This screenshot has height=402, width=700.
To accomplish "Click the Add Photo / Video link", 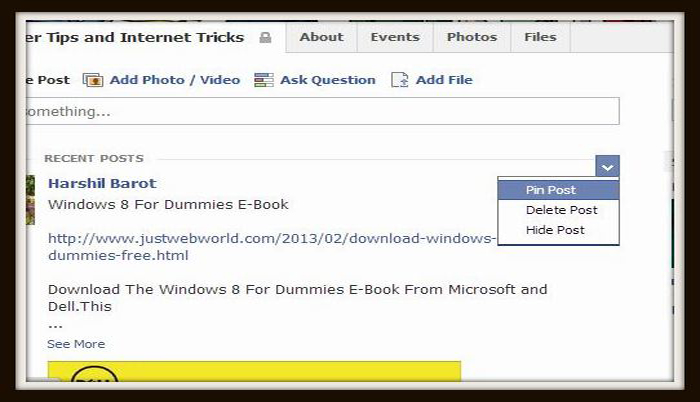I will click(175, 80).
